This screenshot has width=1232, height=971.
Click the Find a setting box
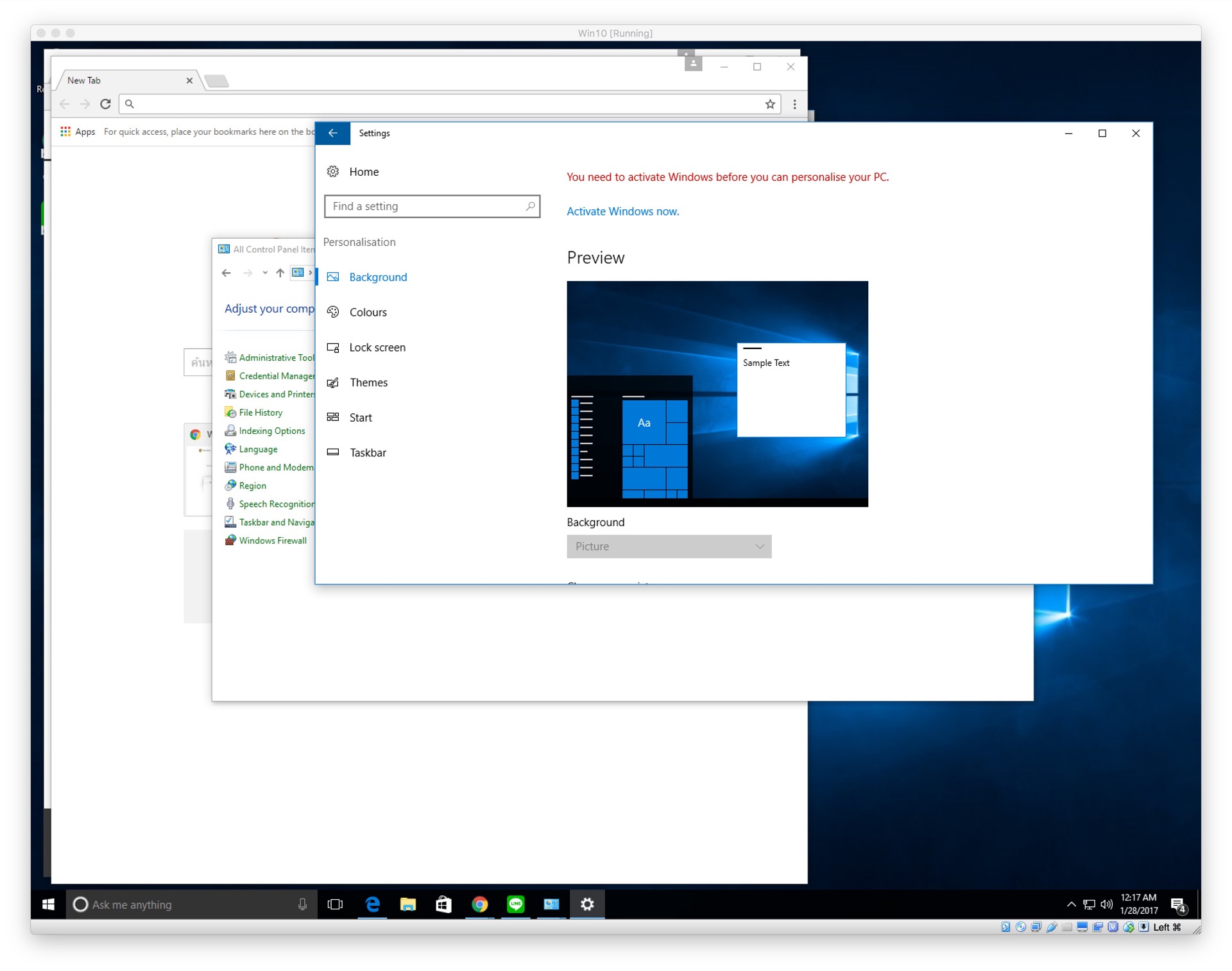426,206
